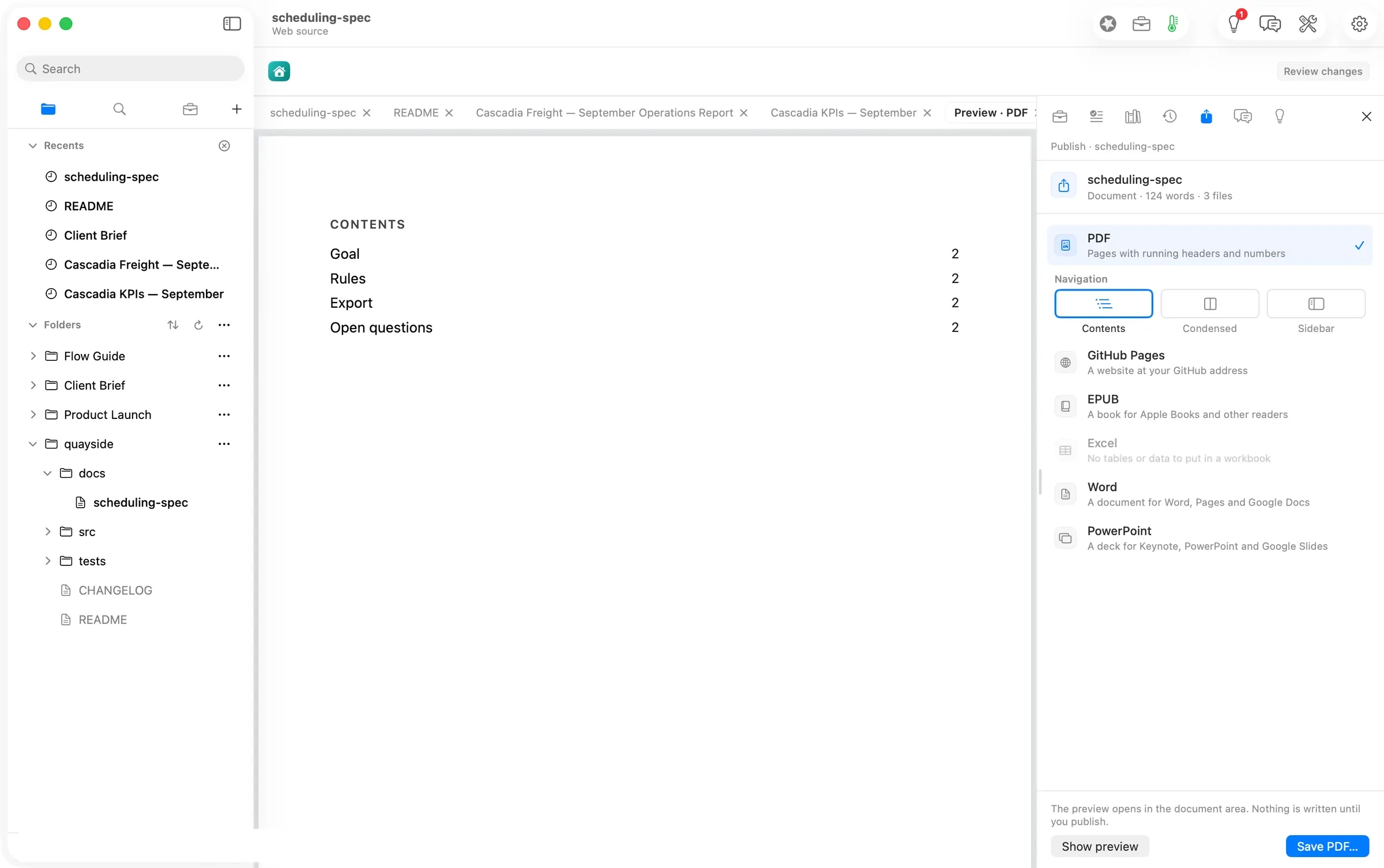The height and width of the screenshot is (868, 1384).
Task: Choose the Word publish format
Action: (x=1209, y=495)
